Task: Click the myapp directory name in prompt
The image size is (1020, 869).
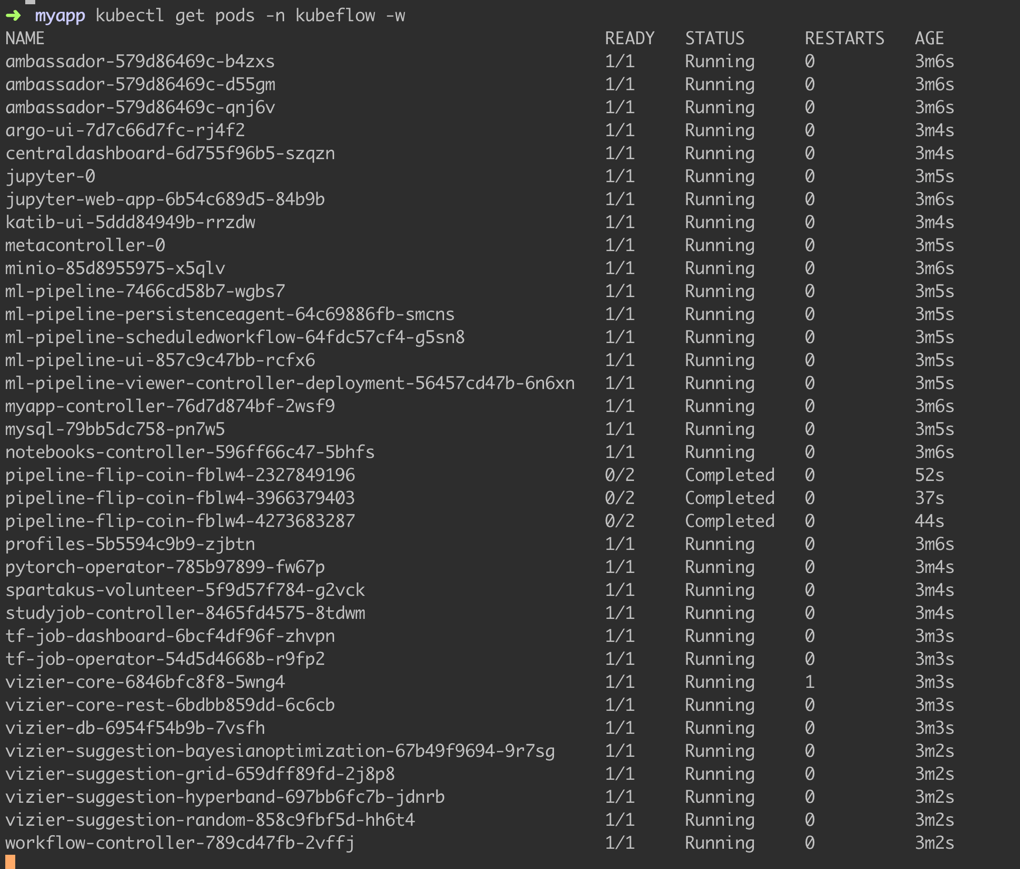Action: 60,16
